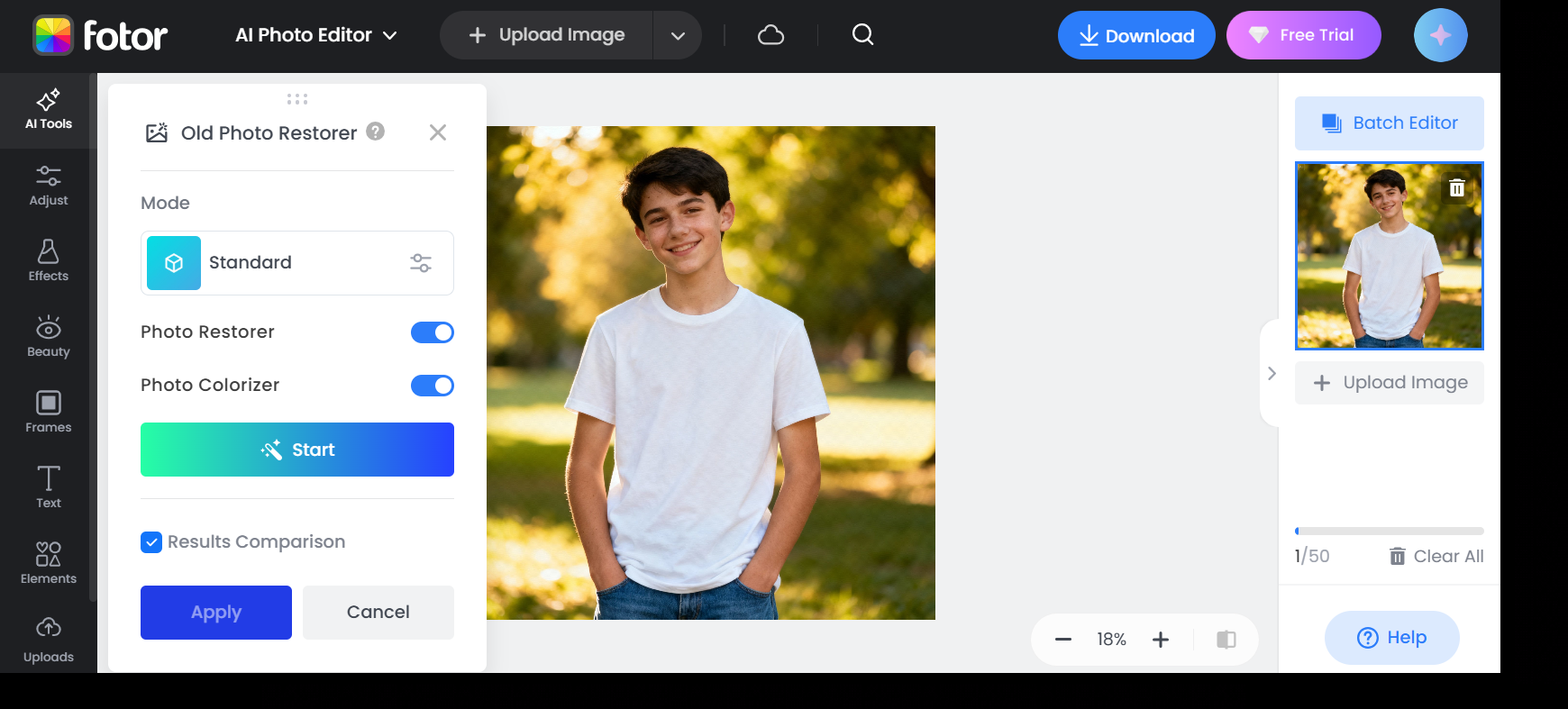Click the Download button
The image size is (1568, 709).
(x=1136, y=36)
